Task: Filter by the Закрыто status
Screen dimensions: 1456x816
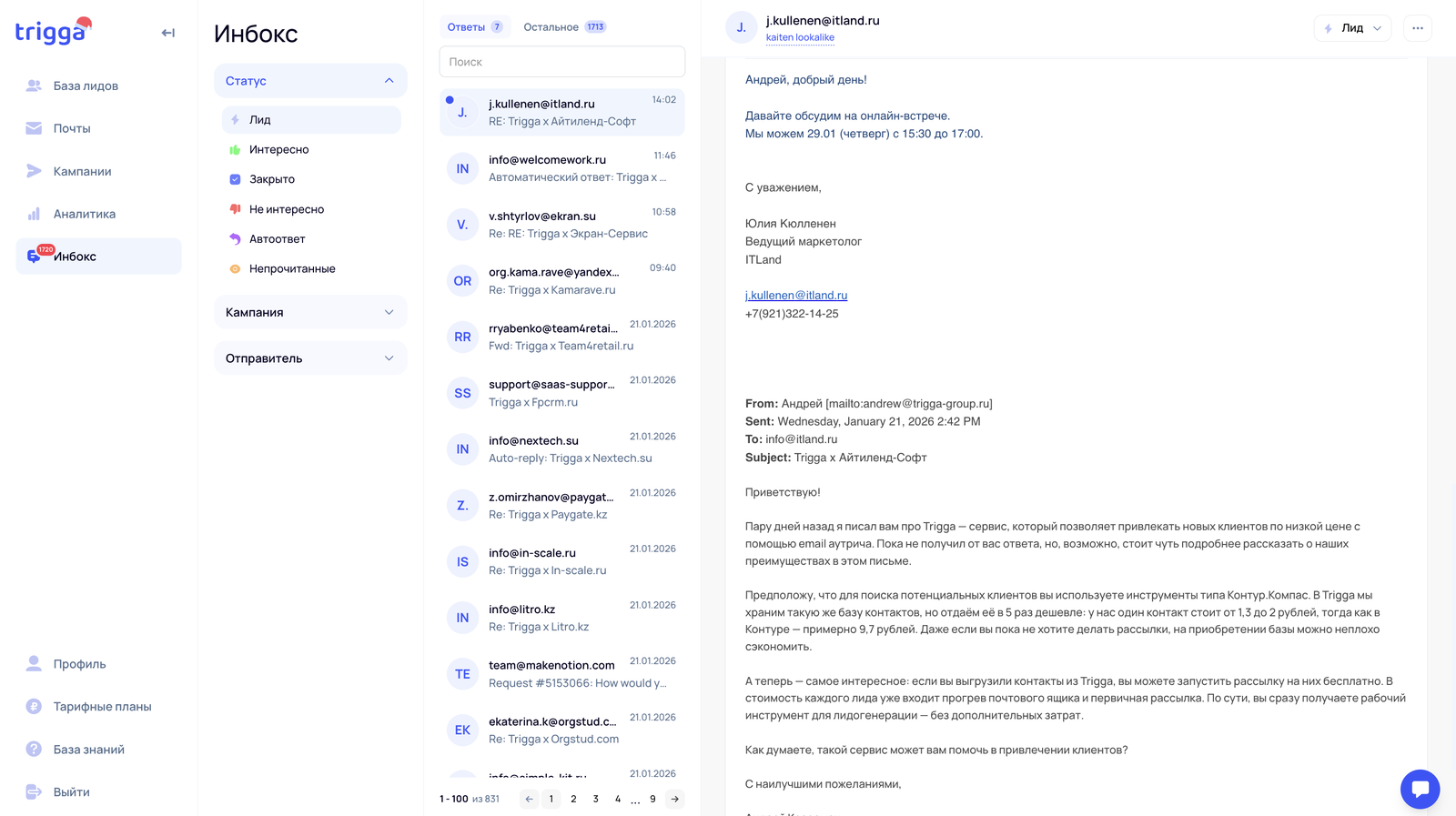Action: tap(271, 179)
